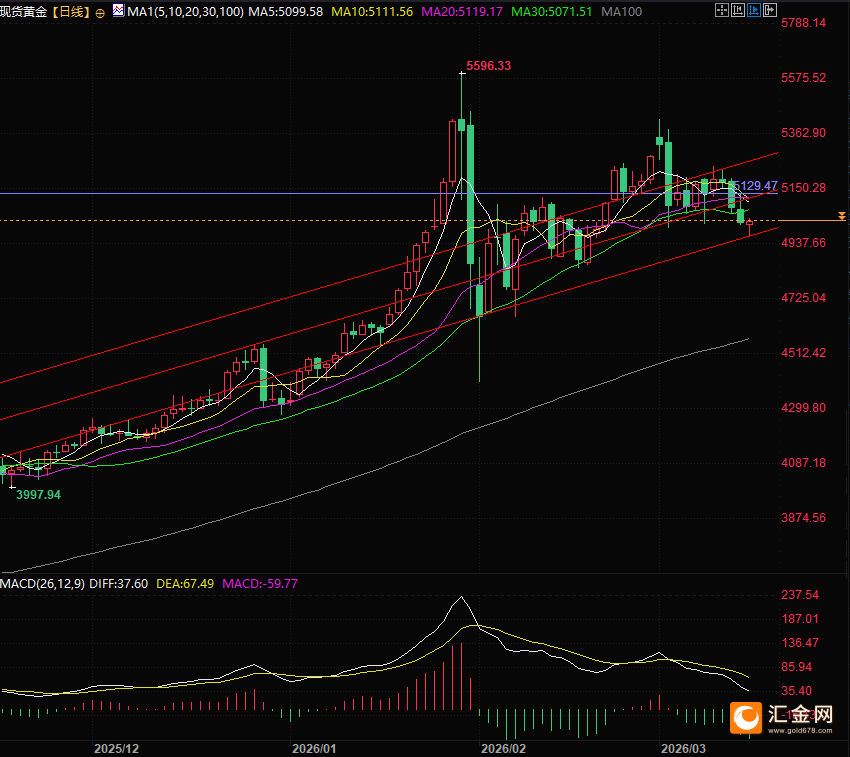Click the 2026/03 date marker
The height and width of the screenshot is (757, 850).
point(683,749)
